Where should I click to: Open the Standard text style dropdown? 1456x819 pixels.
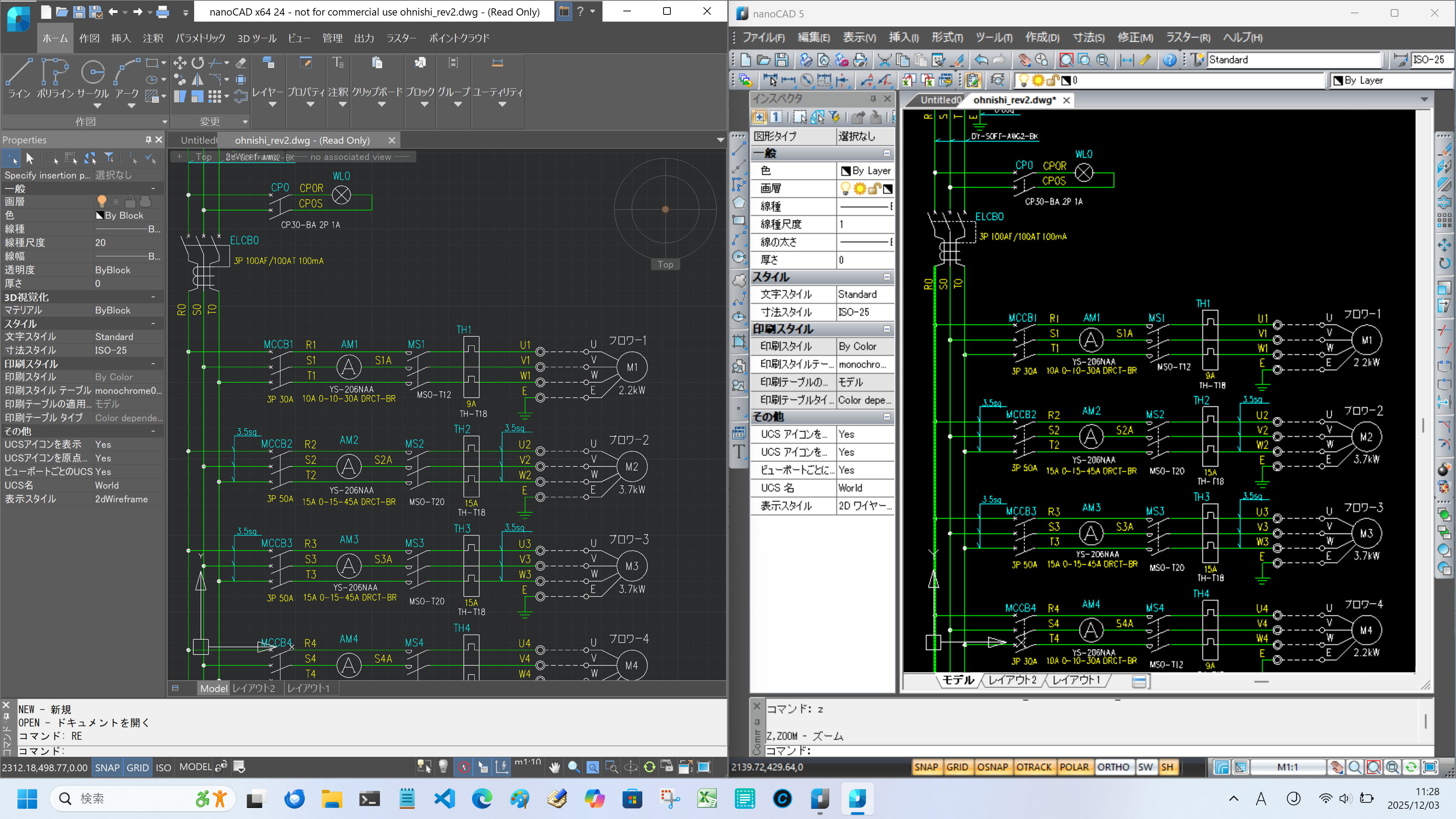coord(1294,60)
